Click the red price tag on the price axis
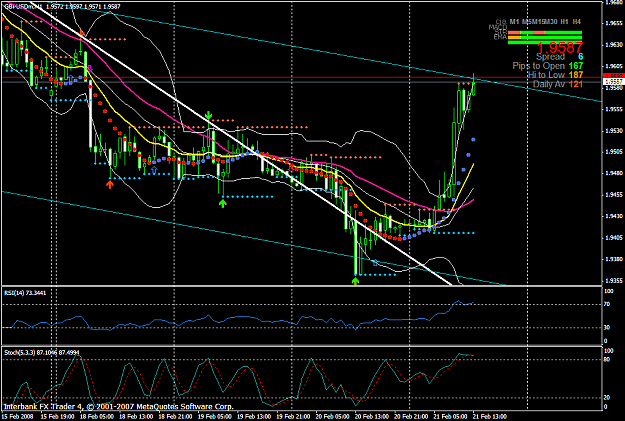Image resolution: width=625 pixels, height=421 pixels. [x=614, y=75]
